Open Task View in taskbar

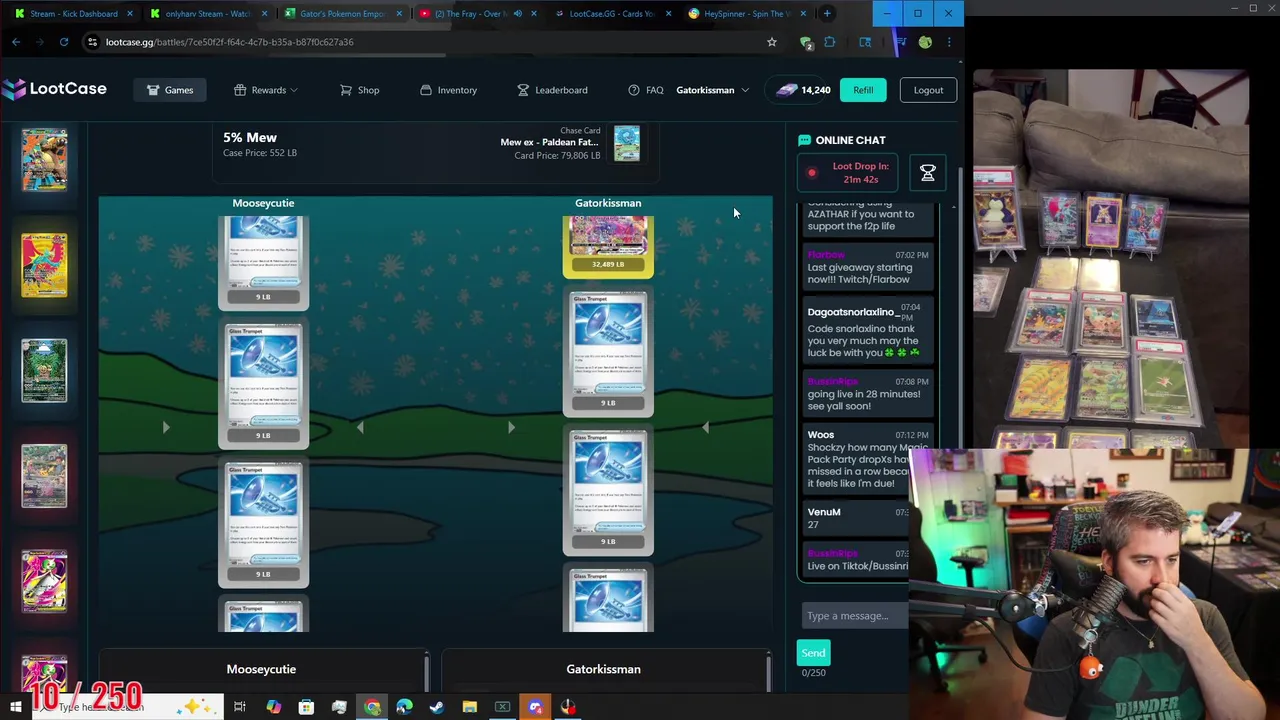pos(240,708)
